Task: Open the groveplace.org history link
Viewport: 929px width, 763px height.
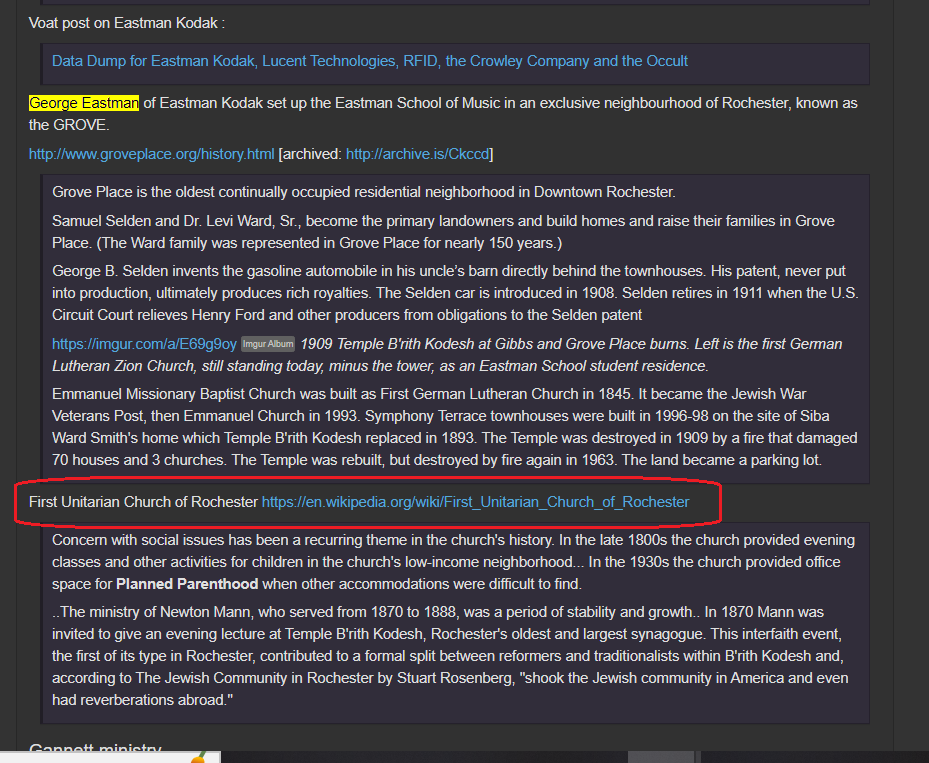Action: [x=152, y=154]
